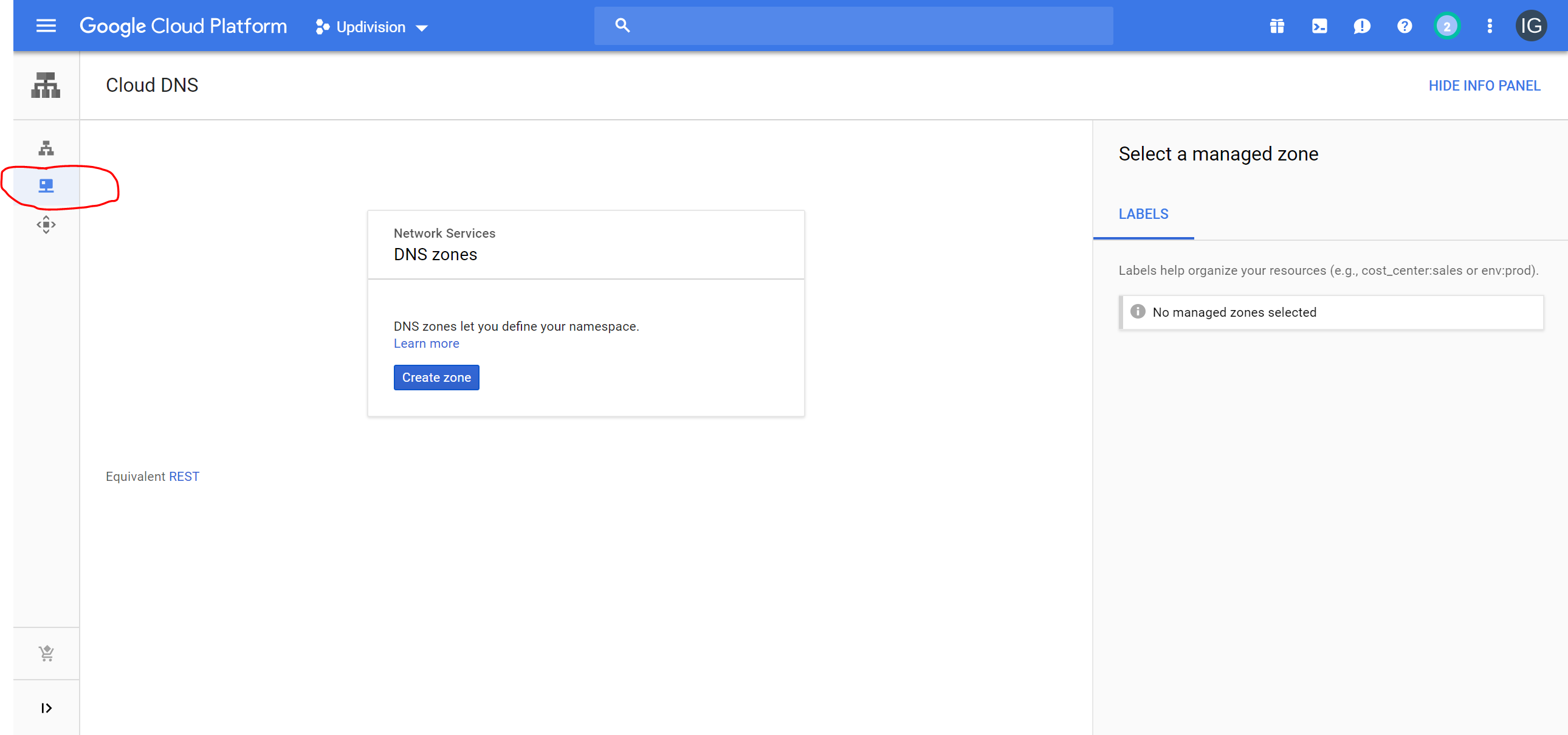1568x735 pixels.
Task: Click the 'Cloud DNS' page title
Action: pyautogui.click(x=152, y=85)
